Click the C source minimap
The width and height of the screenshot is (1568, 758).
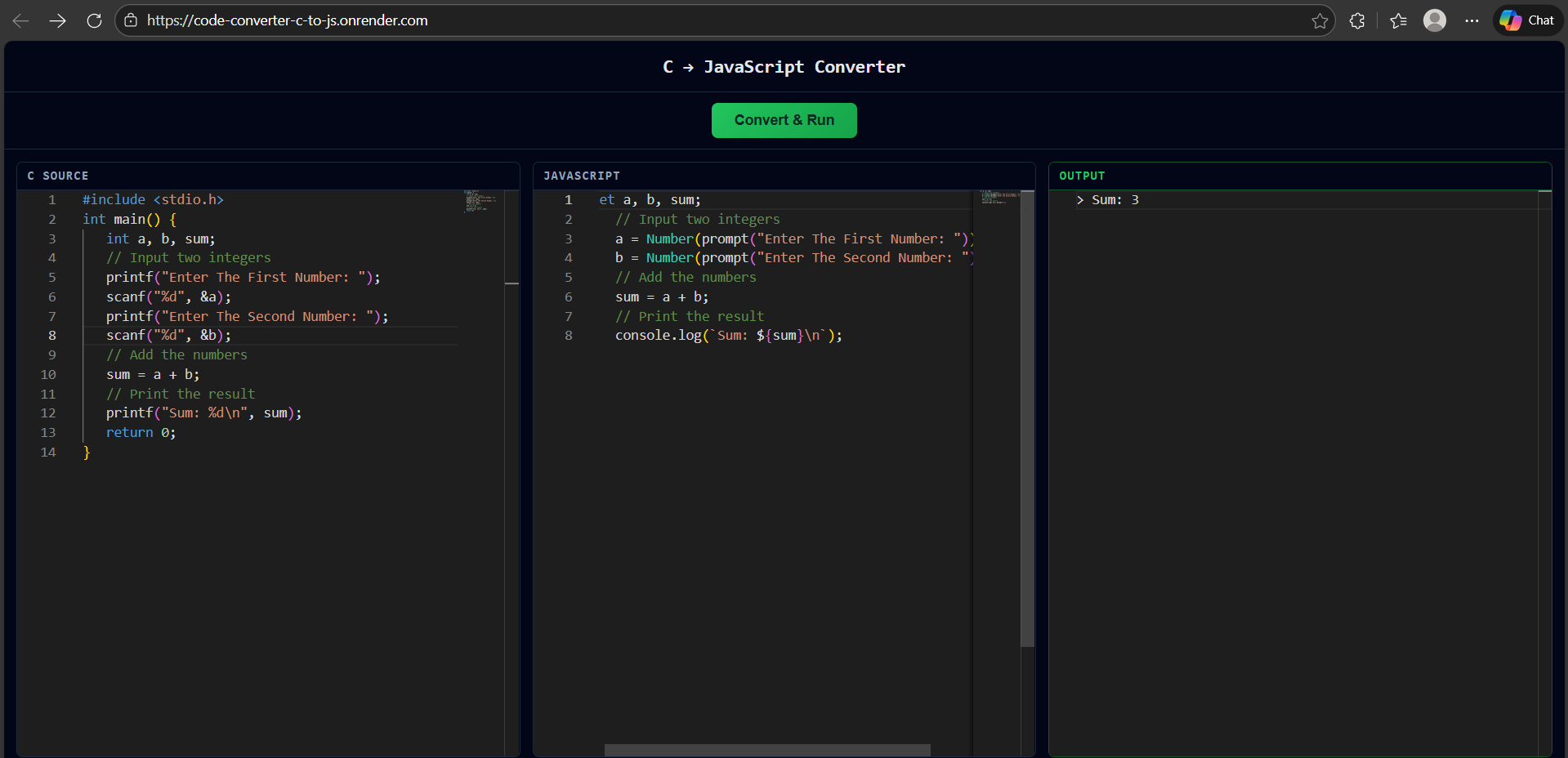pyautogui.click(x=480, y=201)
